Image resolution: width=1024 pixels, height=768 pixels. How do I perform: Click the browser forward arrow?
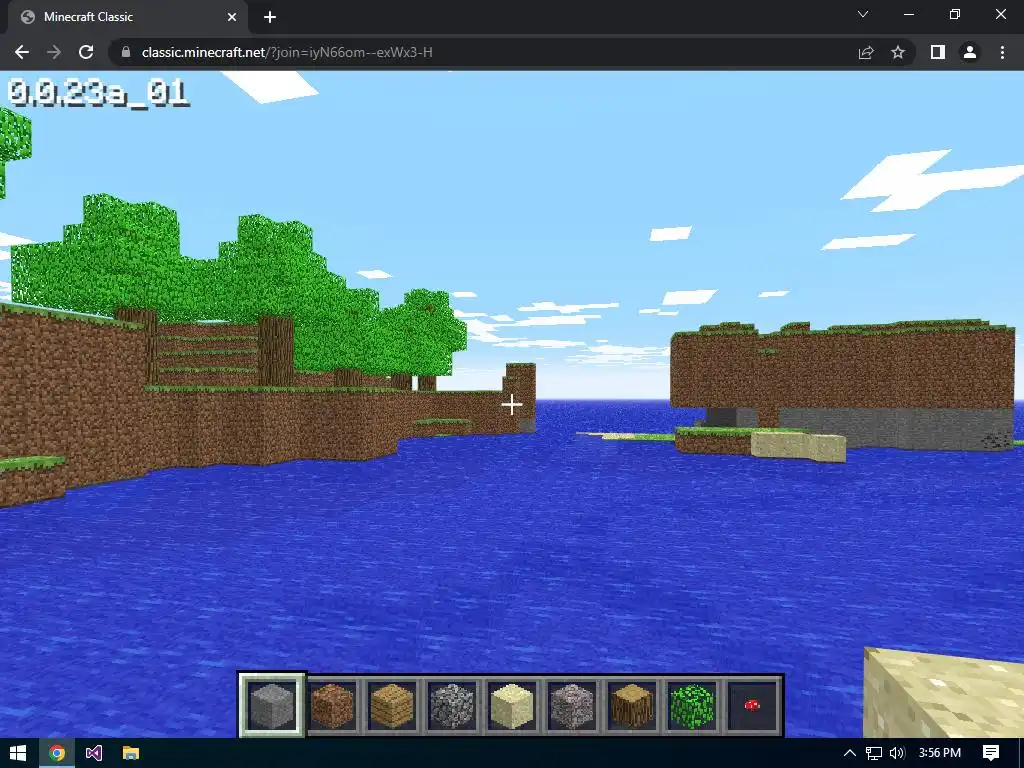tap(54, 52)
